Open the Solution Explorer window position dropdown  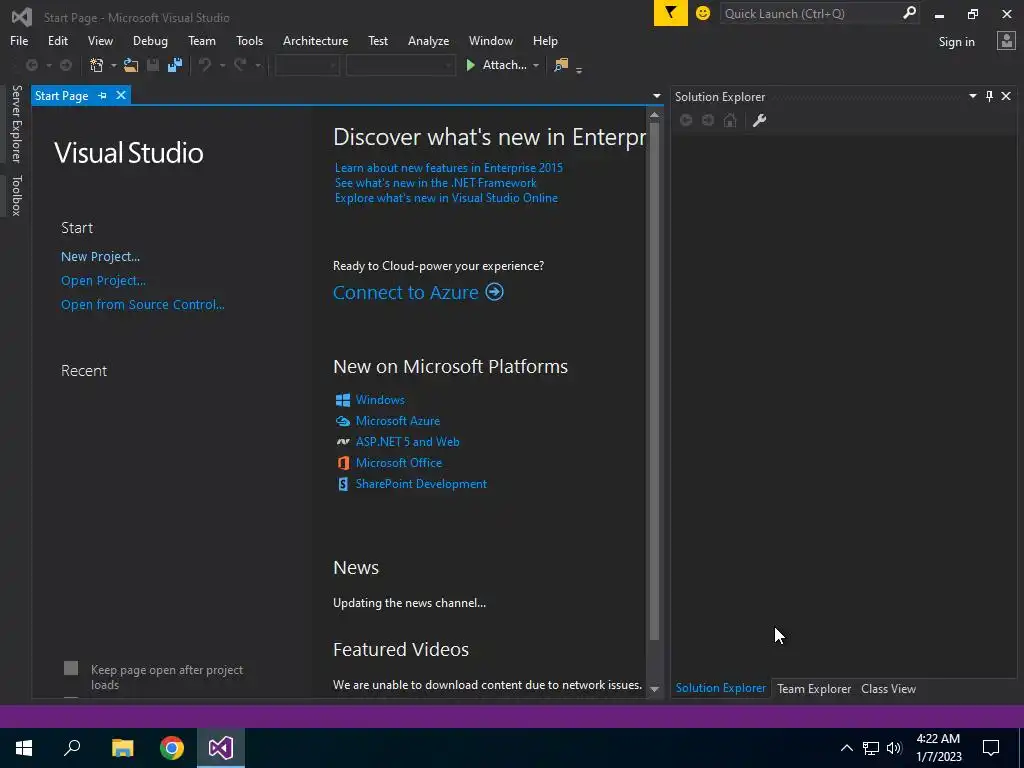(x=972, y=96)
